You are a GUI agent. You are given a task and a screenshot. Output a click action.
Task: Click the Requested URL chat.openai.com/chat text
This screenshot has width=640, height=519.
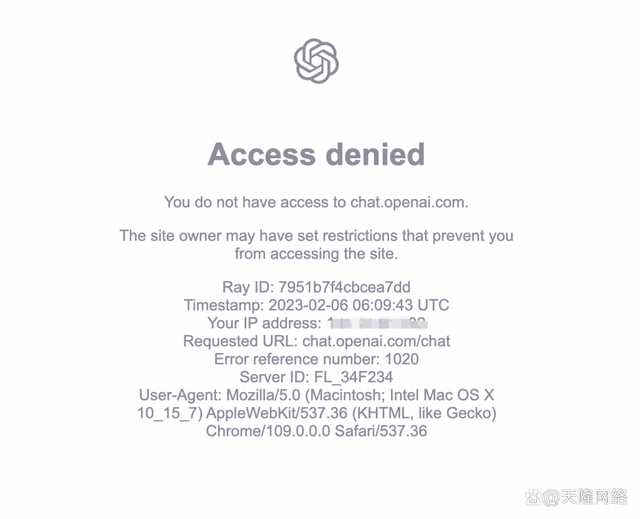pyautogui.click(x=316, y=341)
